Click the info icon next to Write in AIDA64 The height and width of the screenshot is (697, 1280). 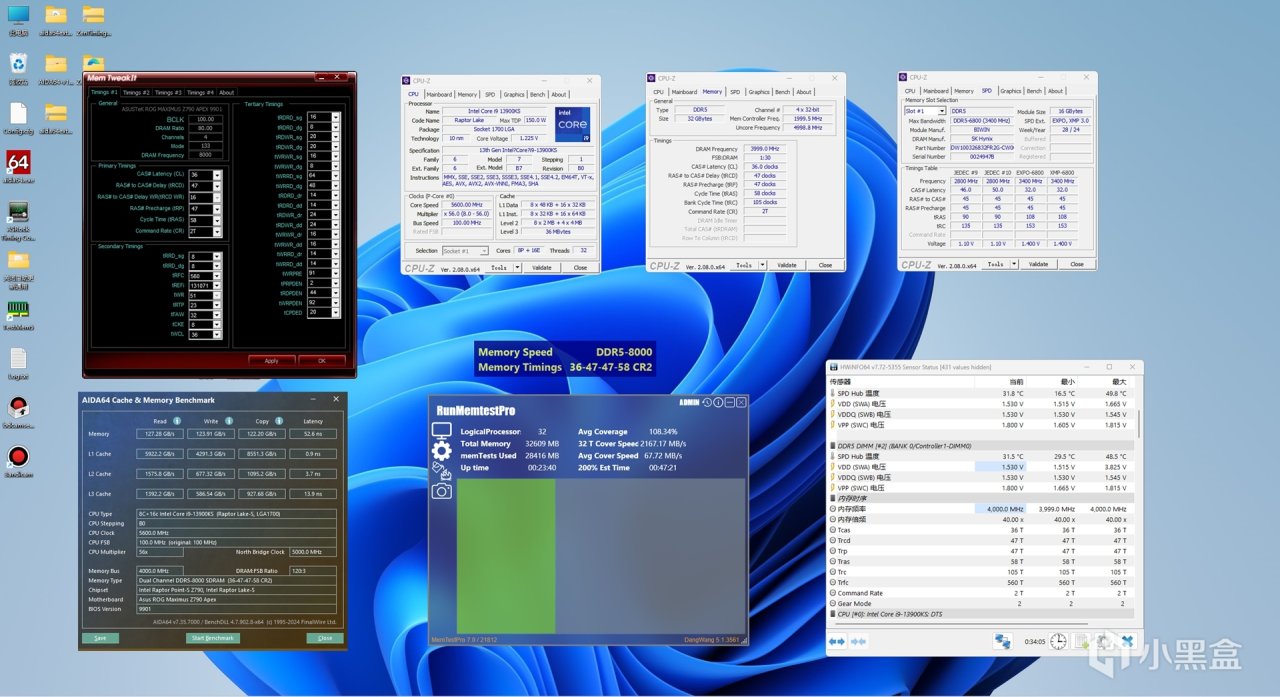click(229, 420)
